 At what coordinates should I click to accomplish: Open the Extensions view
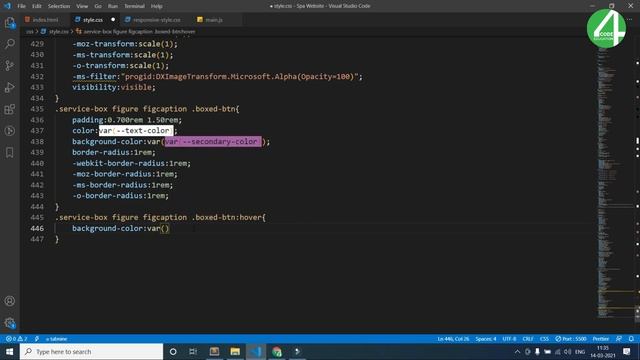click(10, 109)
